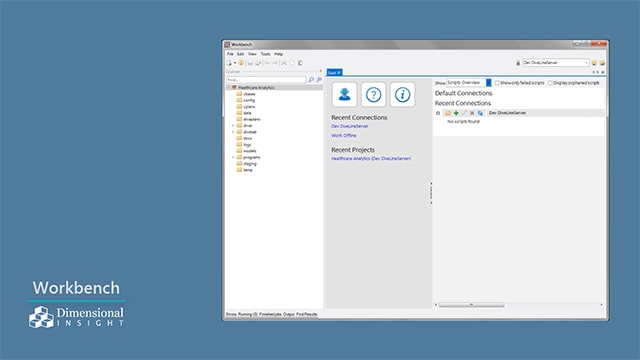640x360 pixels.
Task: Click the Save All toolbar icon
Action: point(258,63)
